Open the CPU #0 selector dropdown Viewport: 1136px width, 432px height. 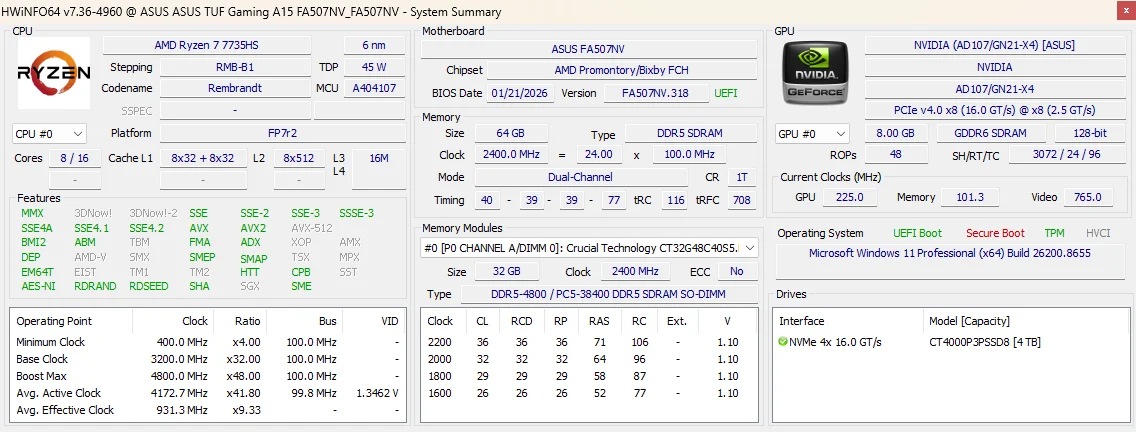(x=49, y=134)
